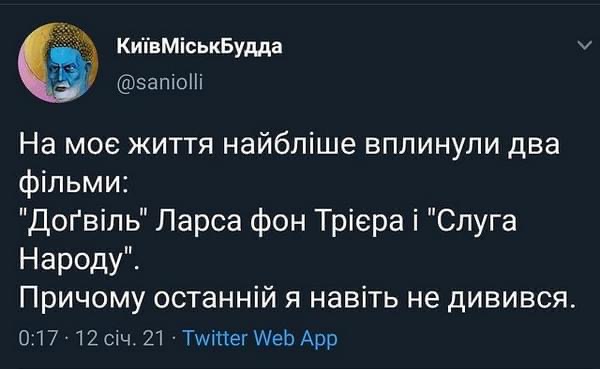Open the @saniolli handle link
The image size is (600, 369).
pos(160,82)
